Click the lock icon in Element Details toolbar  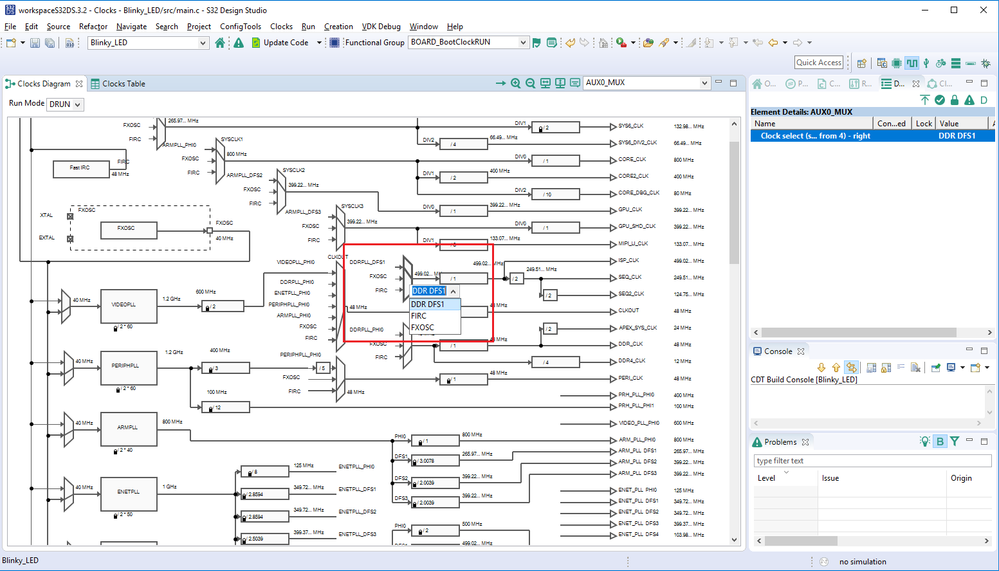pyautogui.click(x=954, y=100)
